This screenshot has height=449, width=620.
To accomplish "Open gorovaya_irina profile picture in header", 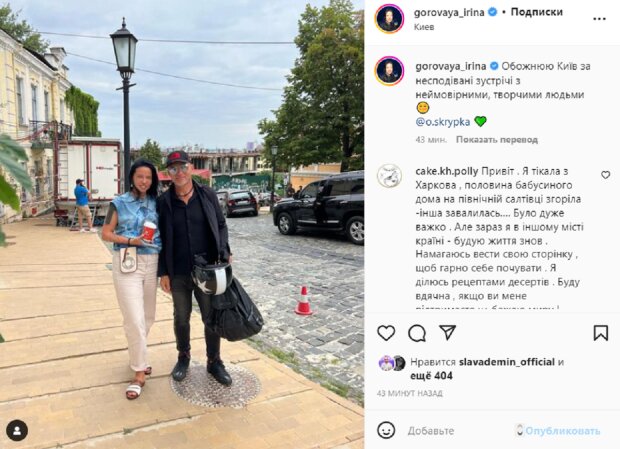I will 389,19.
